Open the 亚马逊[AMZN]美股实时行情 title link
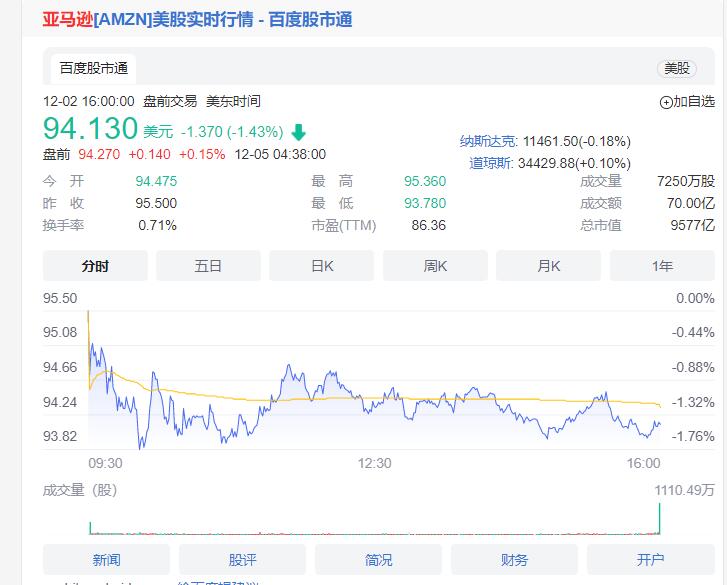The width and height of the screenshot is (727, 585). coord(197,19)
